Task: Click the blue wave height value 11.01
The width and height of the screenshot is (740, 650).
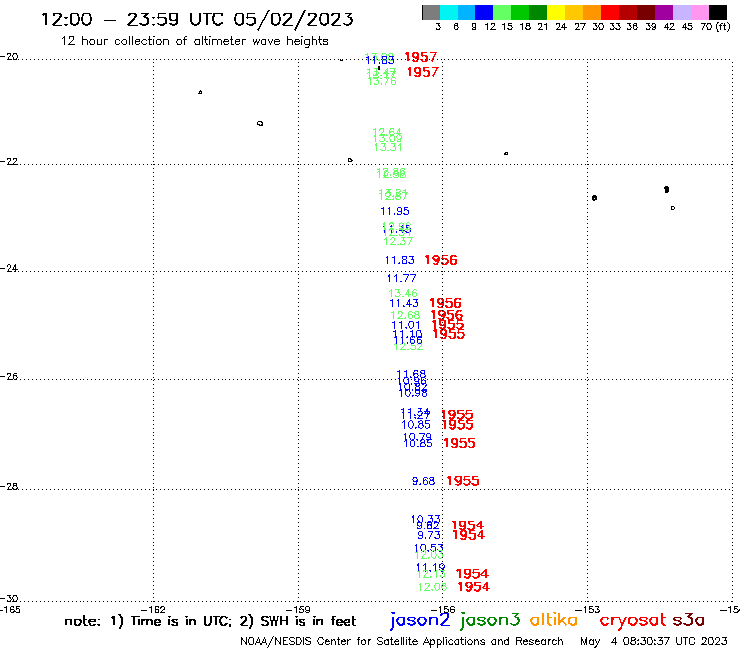Action: [x=406, y=325]
